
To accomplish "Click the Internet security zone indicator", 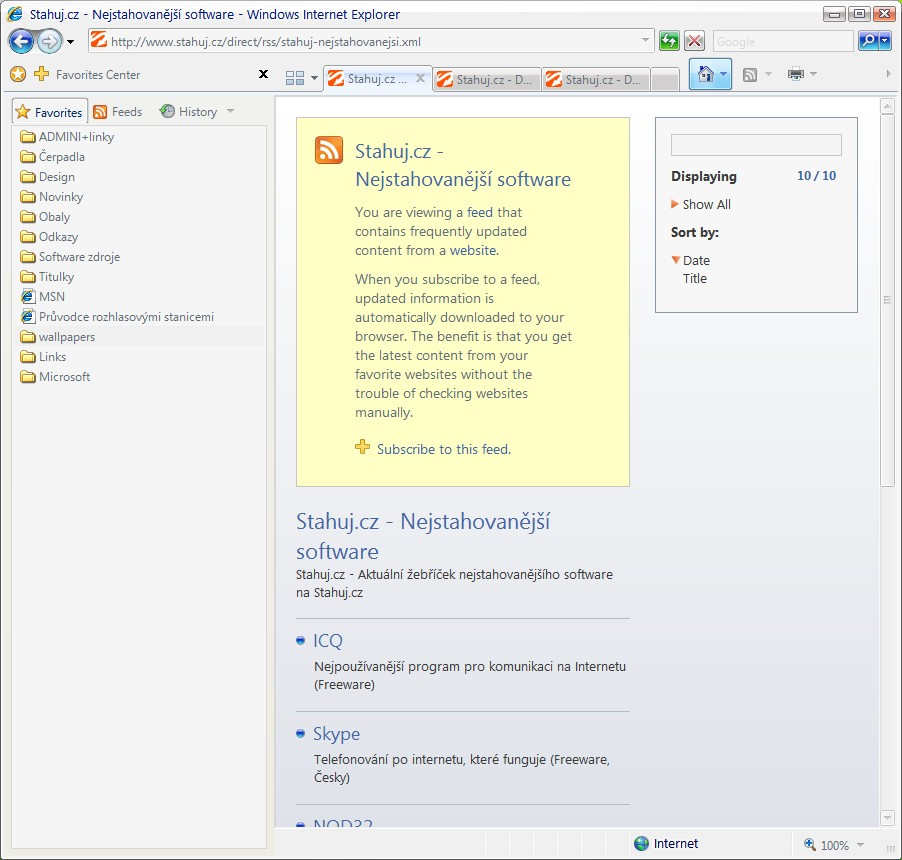I will [666, 843].
